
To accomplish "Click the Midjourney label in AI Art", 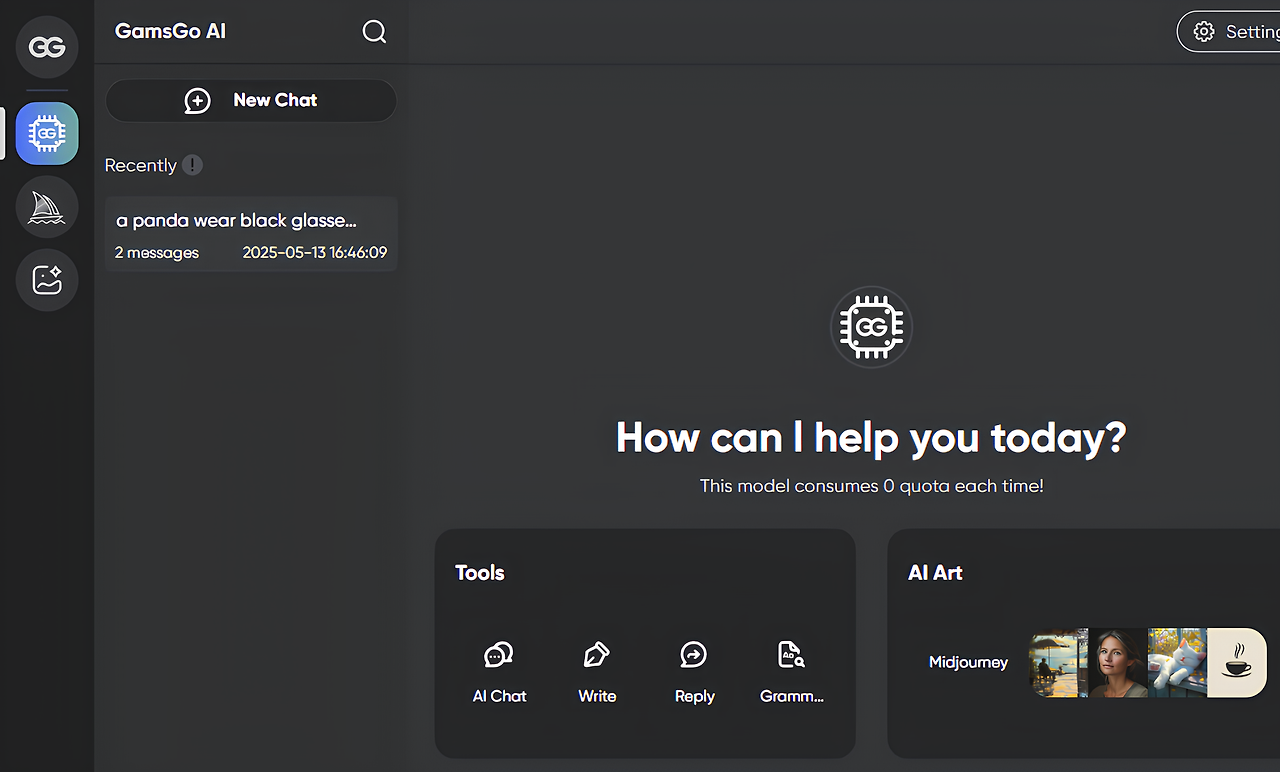I will point(968,662).
